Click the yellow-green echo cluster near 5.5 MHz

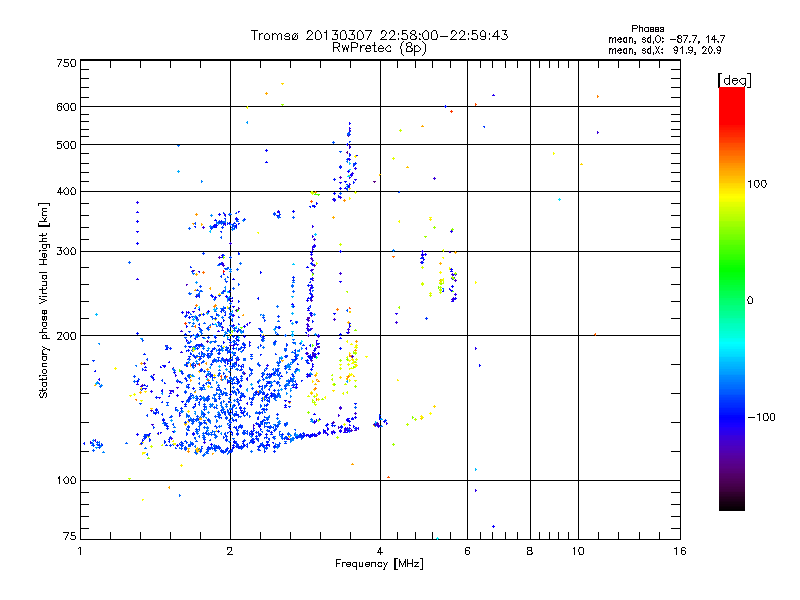click(440, 283)
